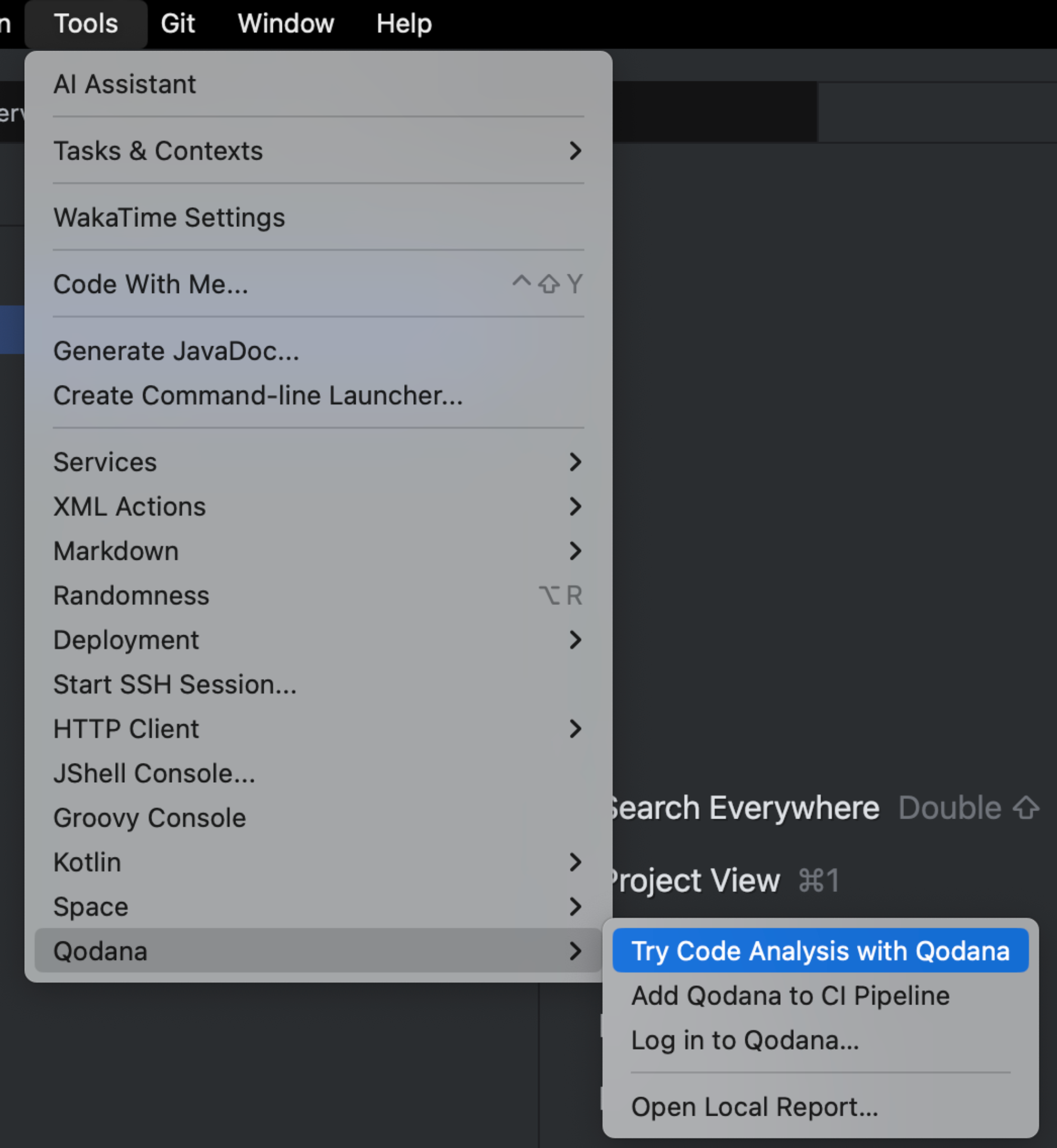
Task: Open the Help menu
Action: (x=404, y=24)
